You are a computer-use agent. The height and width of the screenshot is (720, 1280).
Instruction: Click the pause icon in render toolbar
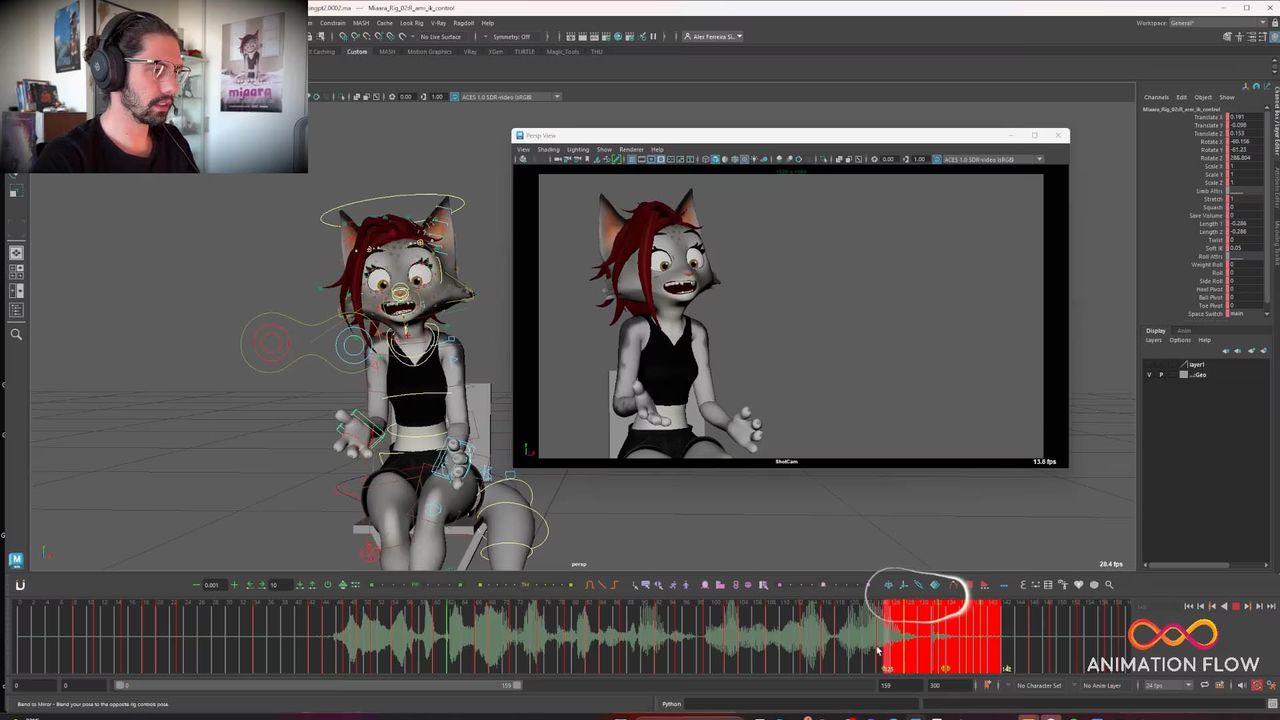tap(653, 37)
